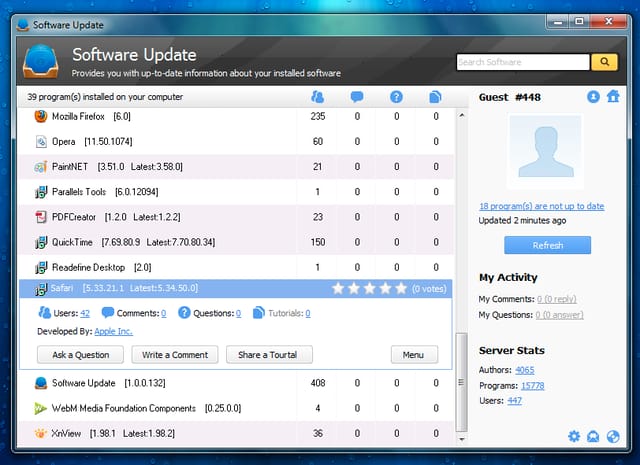Click the questions column header icon
Screen dimensions: 640x465
(x=396, y=97)
